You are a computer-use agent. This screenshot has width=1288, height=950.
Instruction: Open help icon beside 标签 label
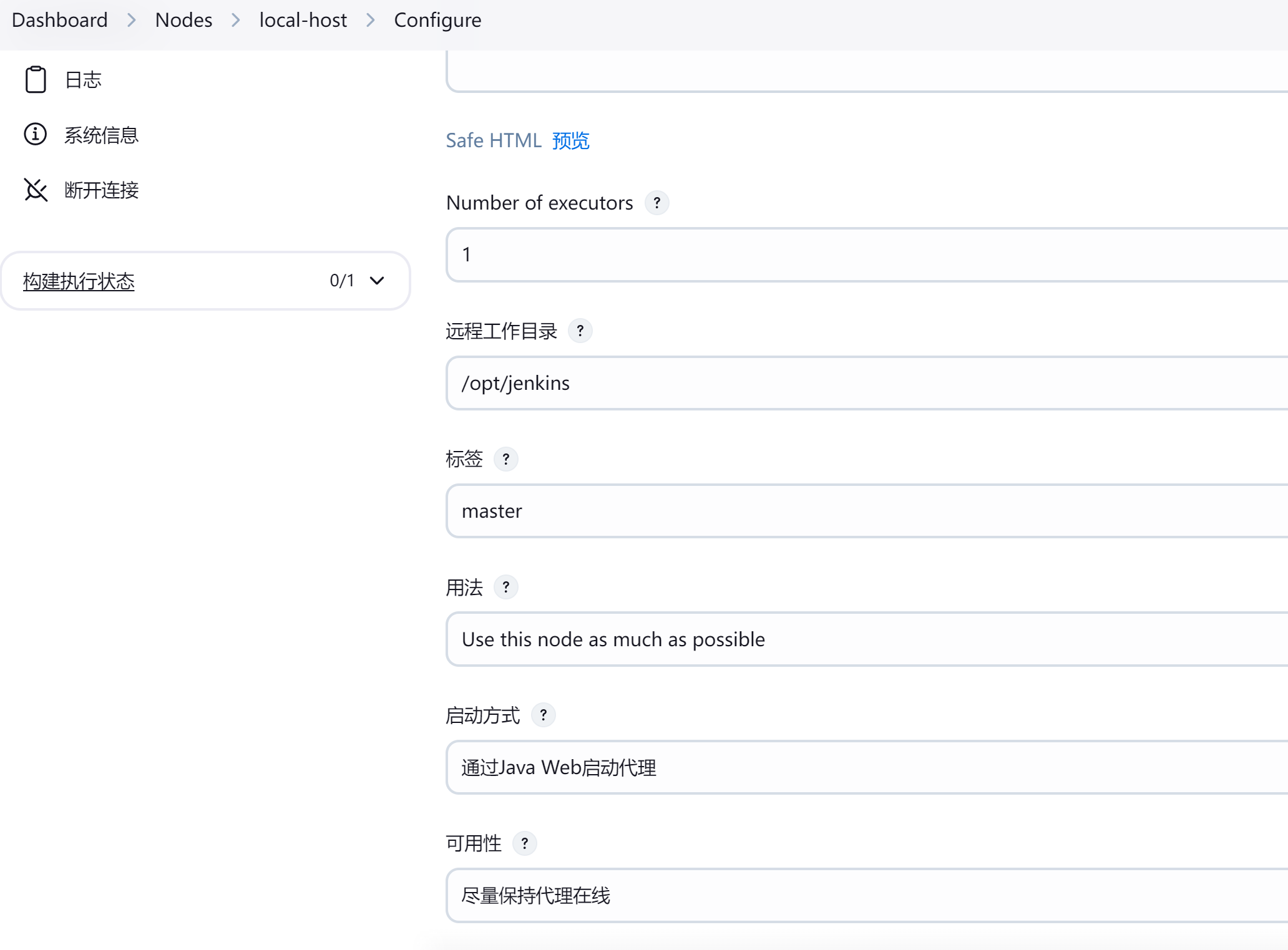(505, 459)
